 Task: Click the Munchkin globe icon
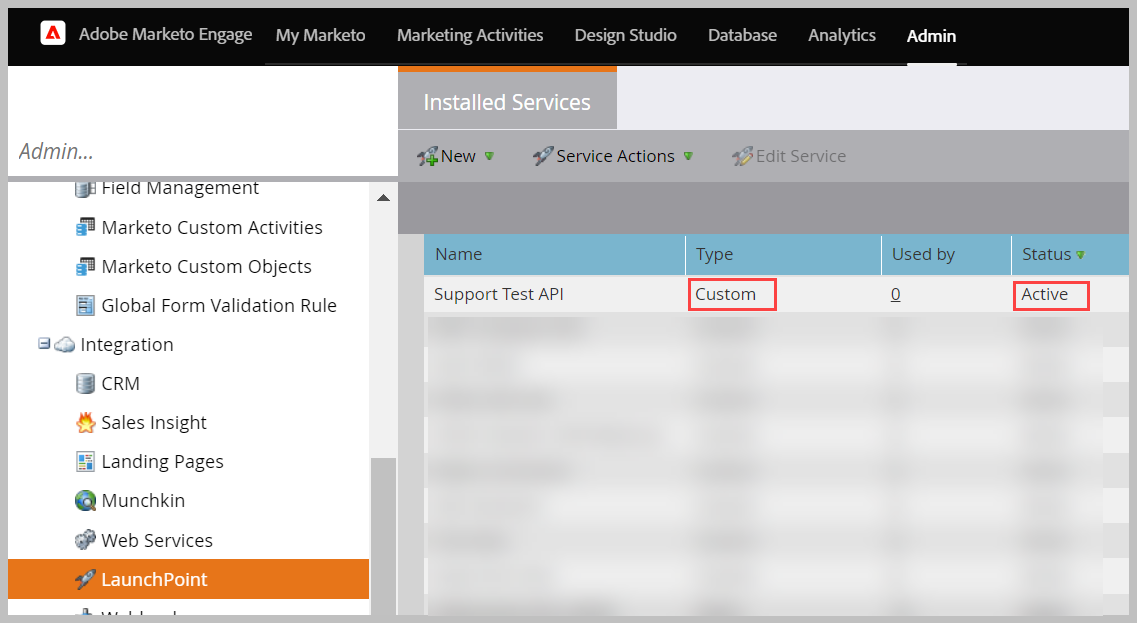86,500
